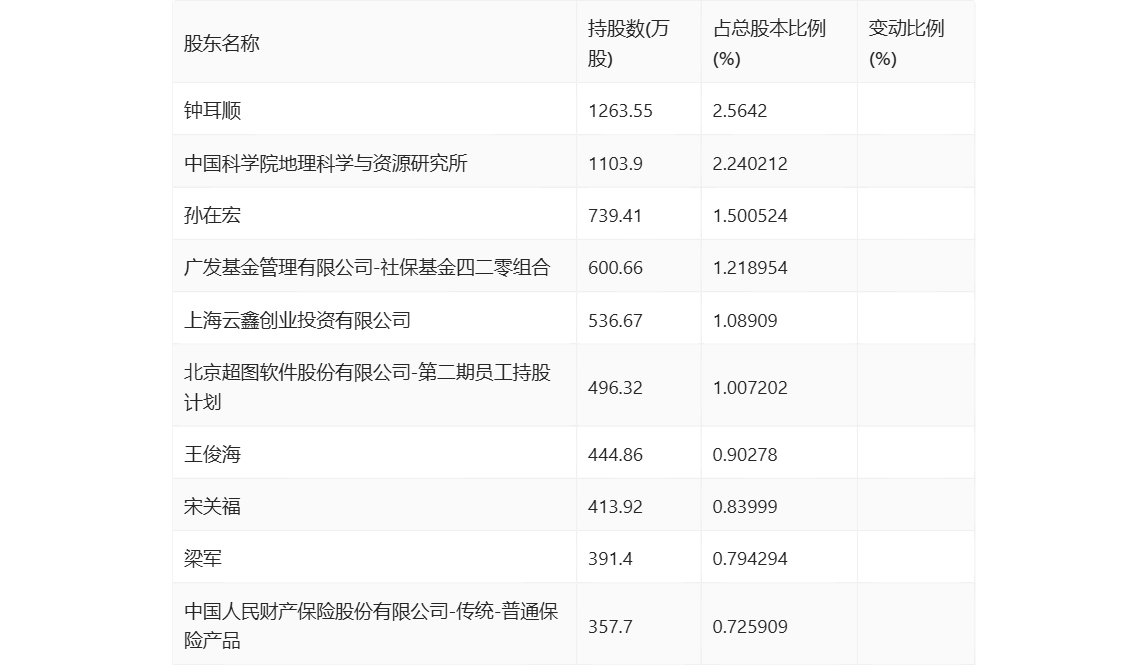Image resolution: width=1148 pixels, height=665 pixels.
Task: Select the ratio 0.794294
Action: [750, 558]
